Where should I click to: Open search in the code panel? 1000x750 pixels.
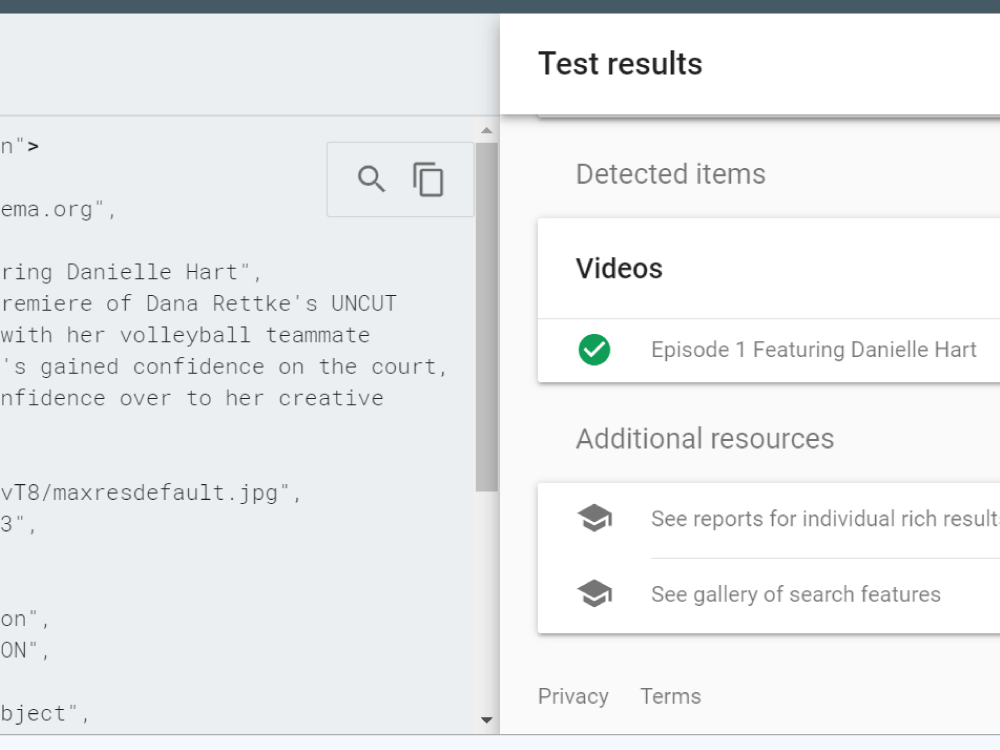point(371,179)
